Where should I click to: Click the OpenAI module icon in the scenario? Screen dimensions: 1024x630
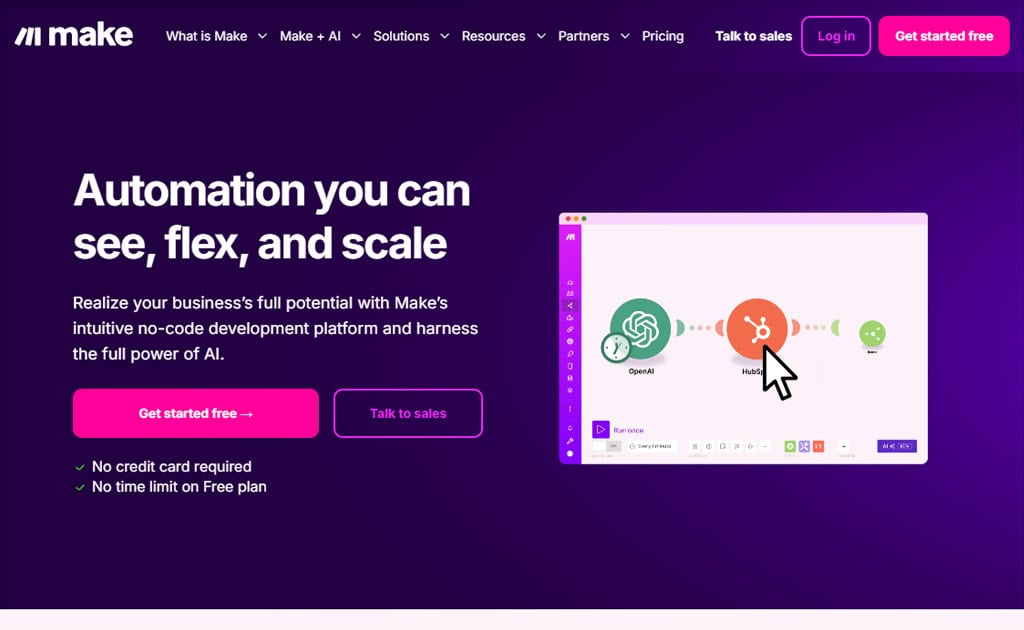(x=640, y=328)
